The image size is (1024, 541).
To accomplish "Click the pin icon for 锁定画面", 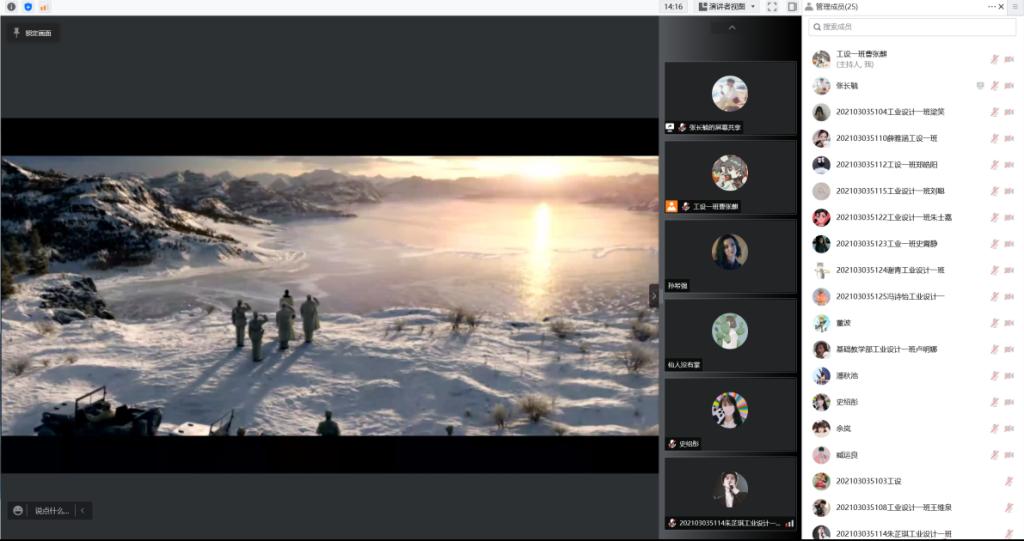I will click(16, 33).
